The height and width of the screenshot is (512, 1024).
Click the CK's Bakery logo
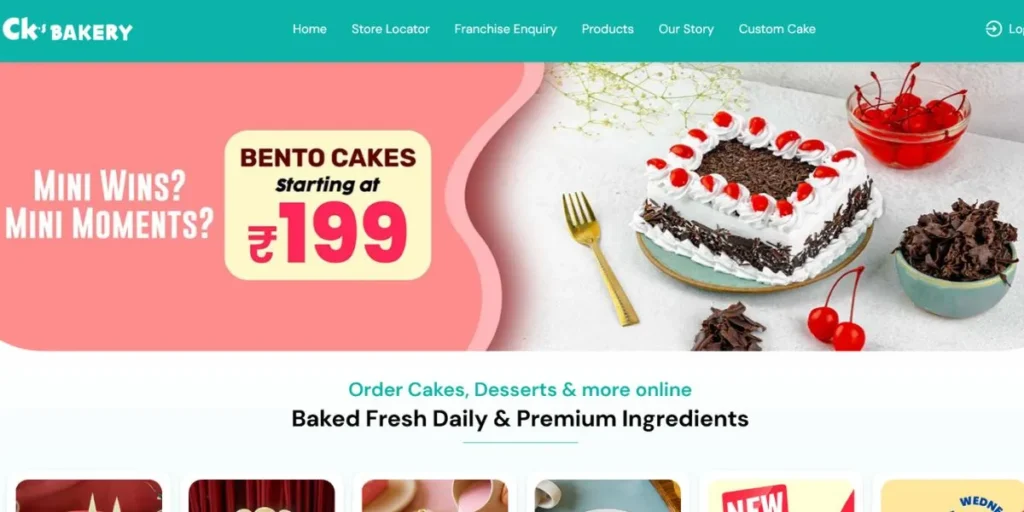point(67,29)
